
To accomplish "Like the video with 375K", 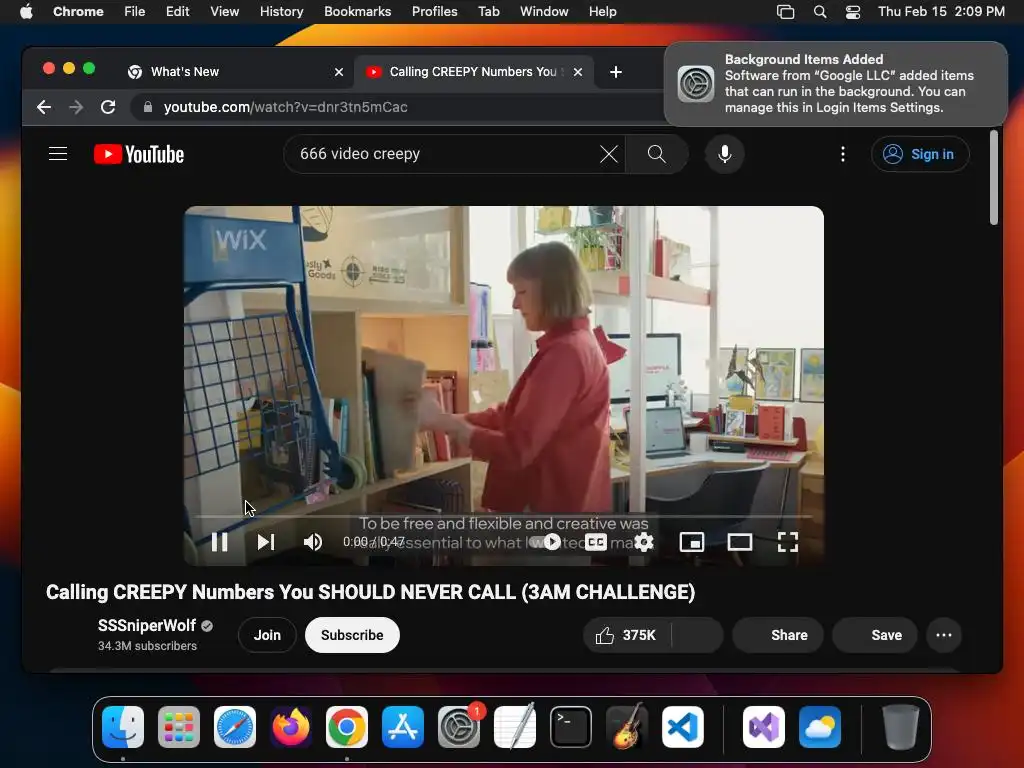I will click(x=626, y=635).
